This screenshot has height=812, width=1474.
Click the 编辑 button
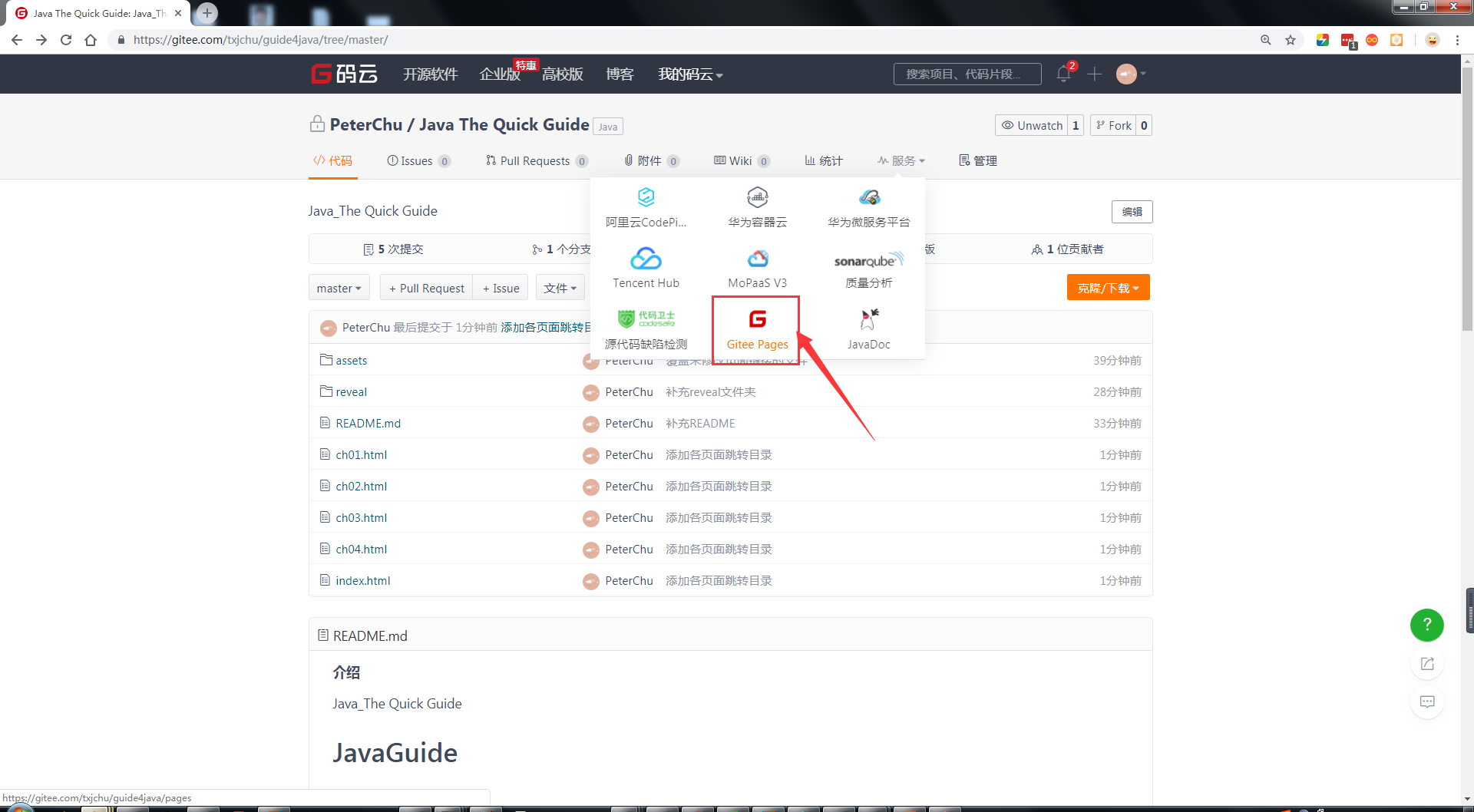[1132, 211]
